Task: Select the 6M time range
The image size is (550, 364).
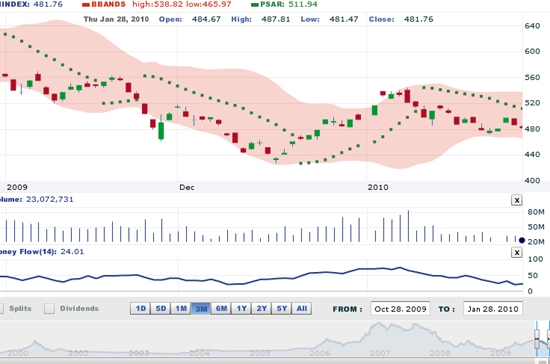Action: pyautogui.click(x=221, y=309)
